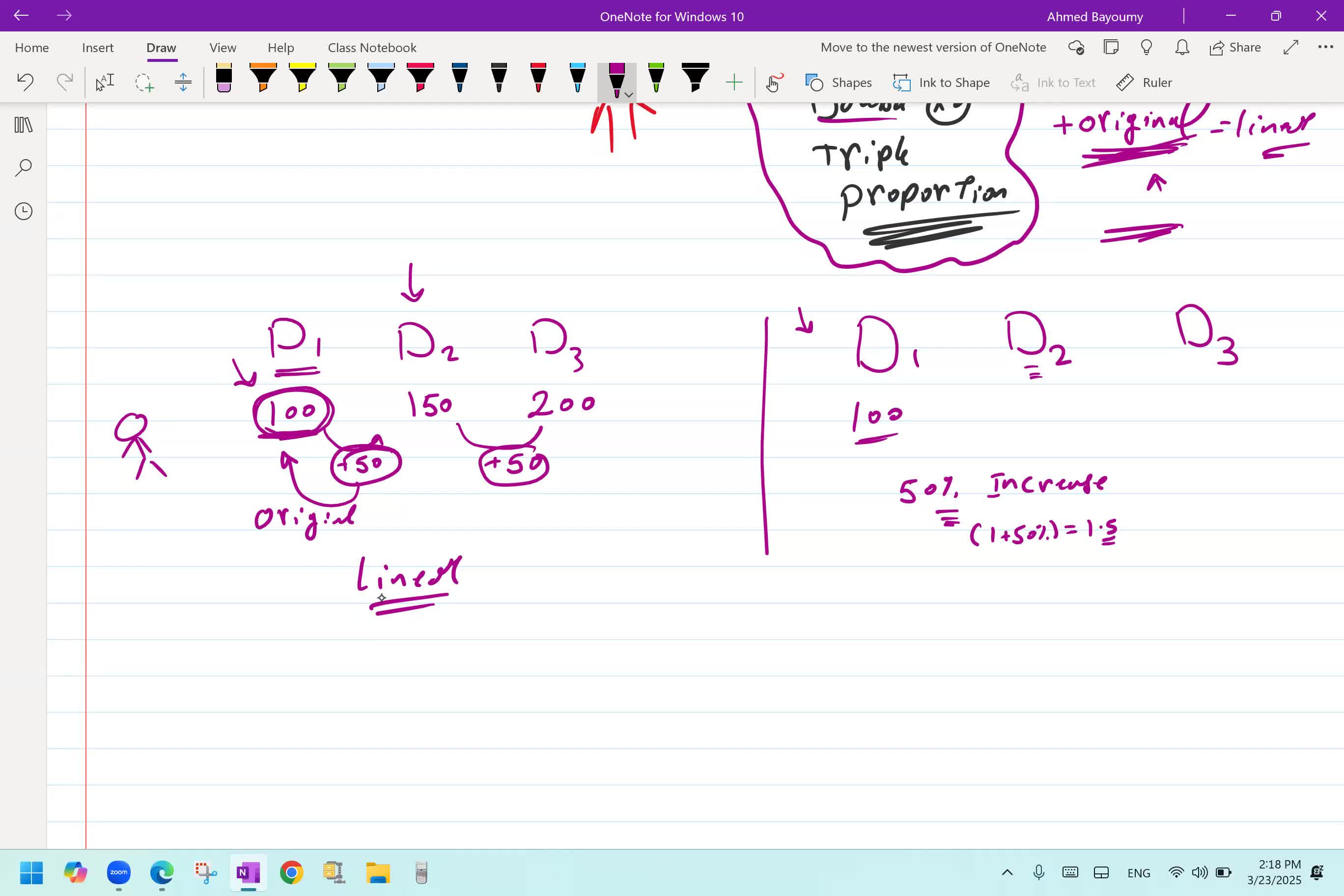The height and width of the screenshot is (896, 1344).
Task: Expand the More options ellipsis menu
Action: [x=1325, y=48]
